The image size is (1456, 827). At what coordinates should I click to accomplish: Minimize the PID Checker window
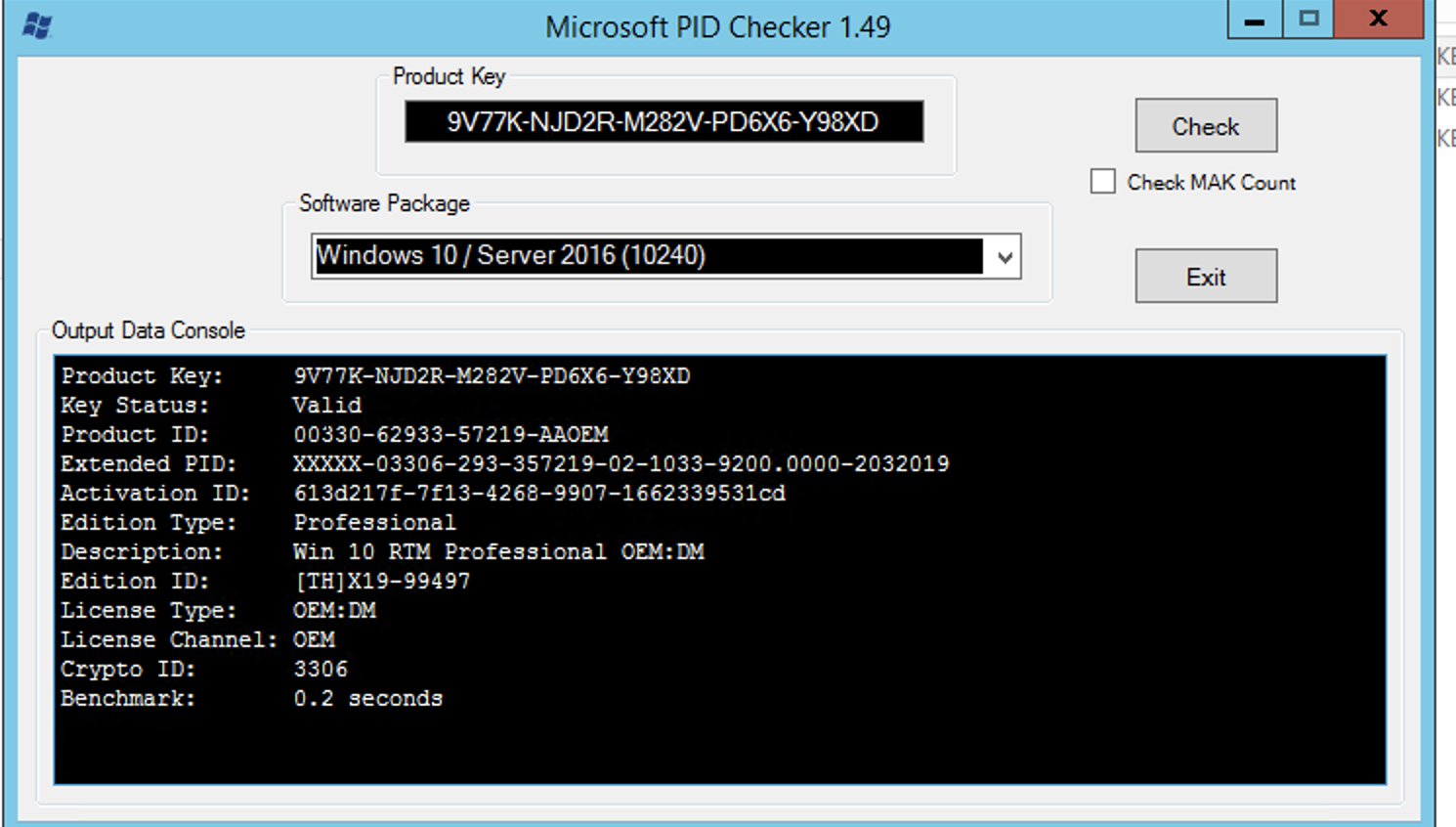[x=1255, y=20]
